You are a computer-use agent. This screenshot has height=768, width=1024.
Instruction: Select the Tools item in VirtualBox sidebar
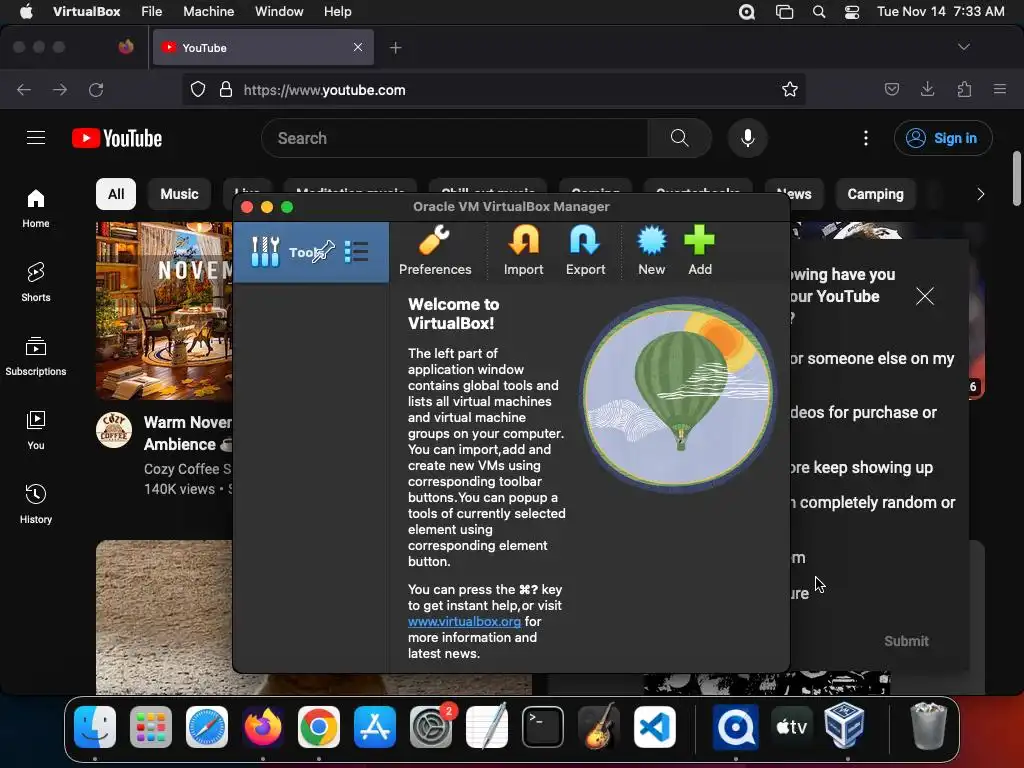pyautogui.click(x=311, y=252)
